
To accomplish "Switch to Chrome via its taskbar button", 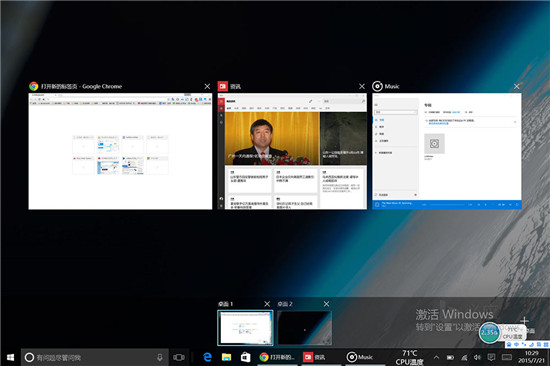I will [x=277, y=357].
